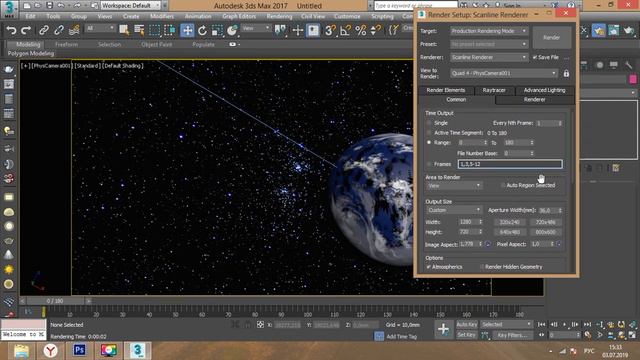Open the Area to Render dropdown
Image resolution: width=640 pixels, height=360 pixels.
click(454, 186)
